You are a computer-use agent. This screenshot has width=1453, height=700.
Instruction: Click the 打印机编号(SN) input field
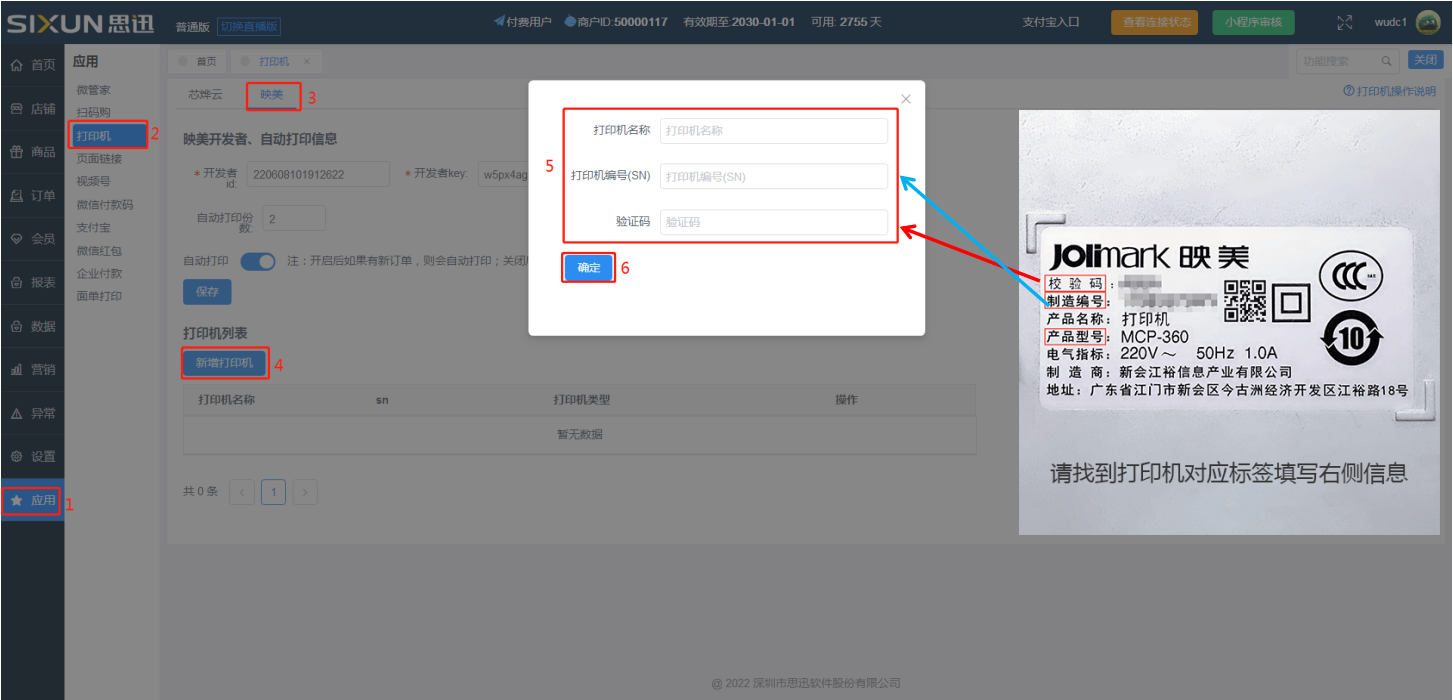pyautogui.click(x=774, y=176)
